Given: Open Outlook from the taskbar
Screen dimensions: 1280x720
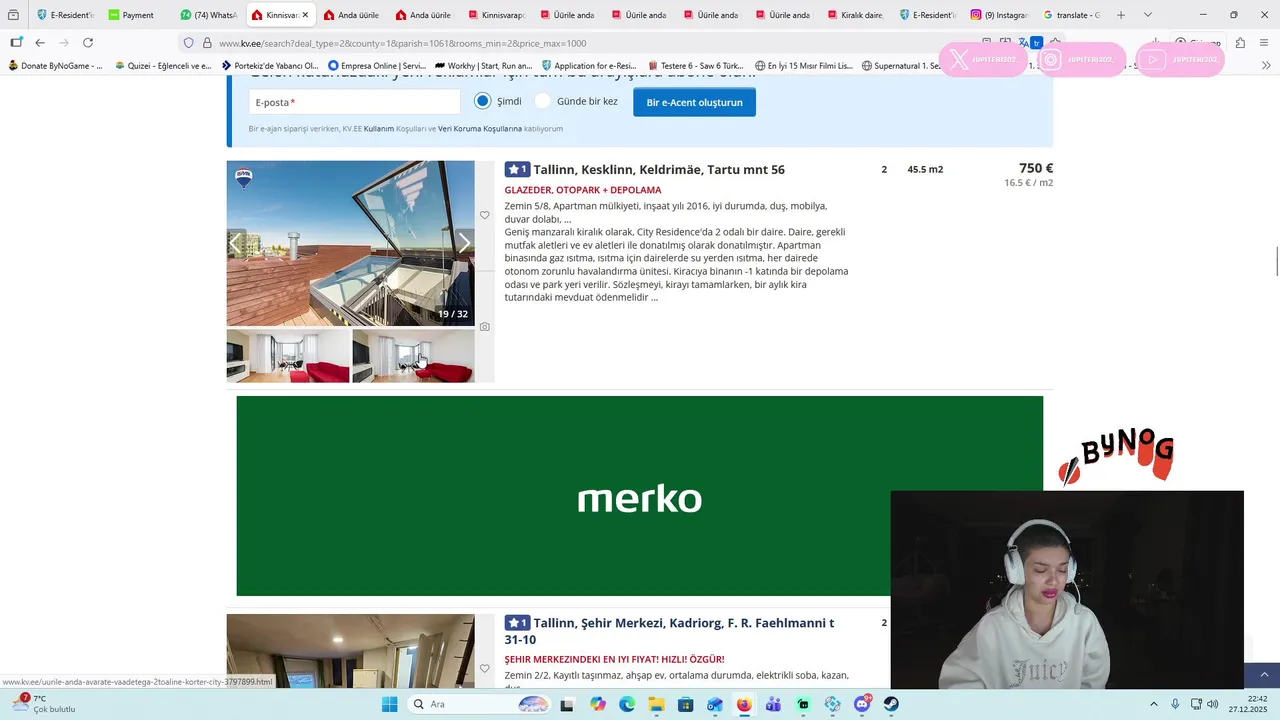Looking at the screenshot, I should pos(715,704).
